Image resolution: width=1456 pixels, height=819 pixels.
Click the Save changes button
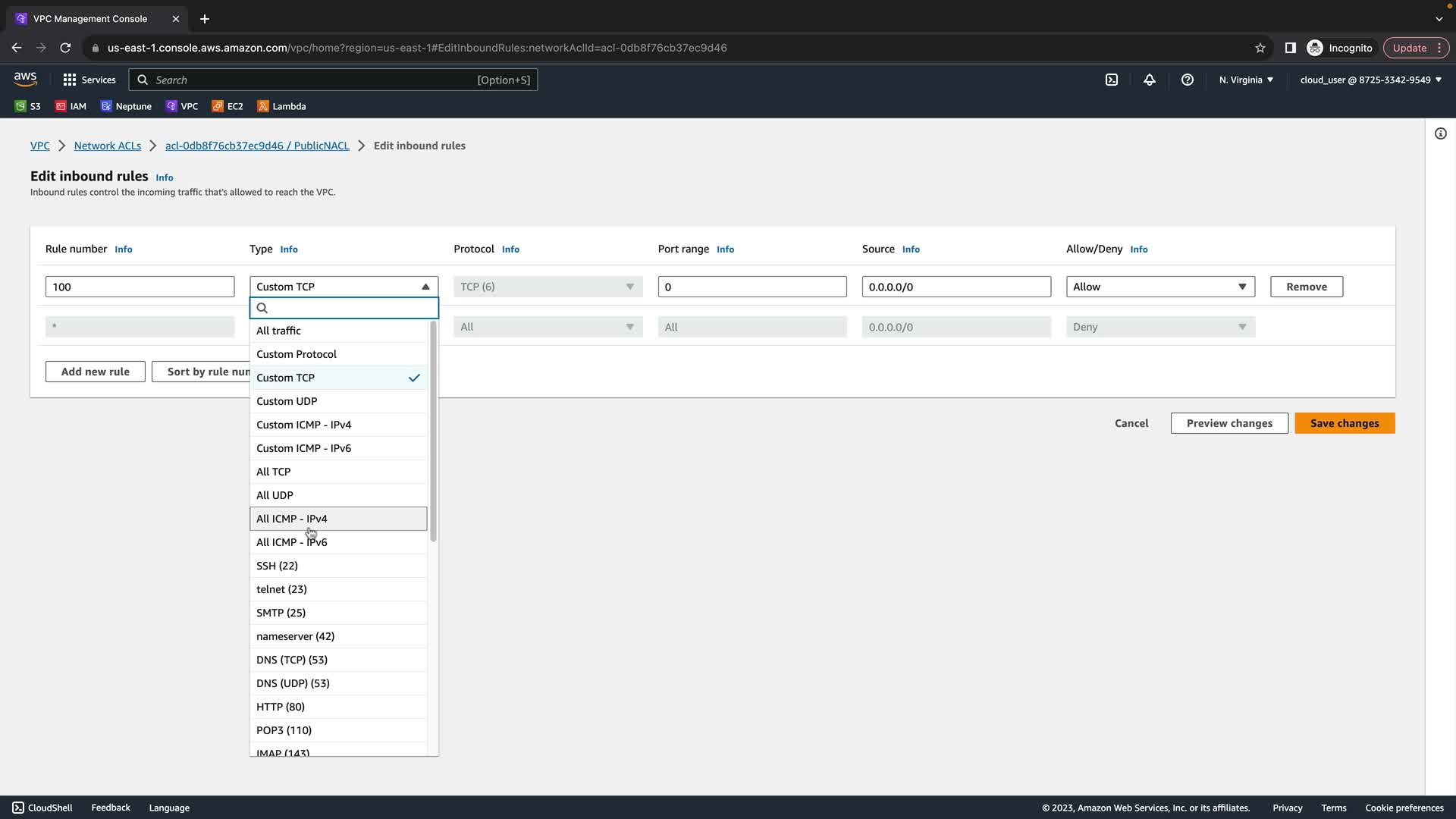tap(1345, 423)
